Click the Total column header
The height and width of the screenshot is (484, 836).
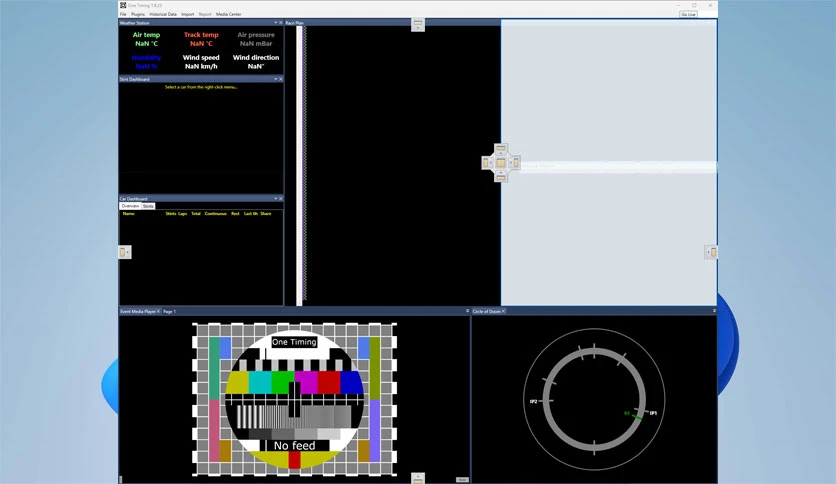point(196,214)
